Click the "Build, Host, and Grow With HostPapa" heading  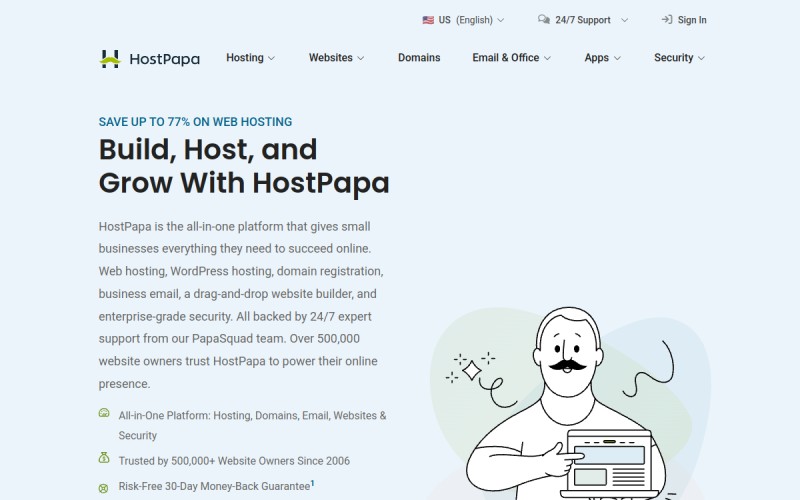tap(244, 166)
